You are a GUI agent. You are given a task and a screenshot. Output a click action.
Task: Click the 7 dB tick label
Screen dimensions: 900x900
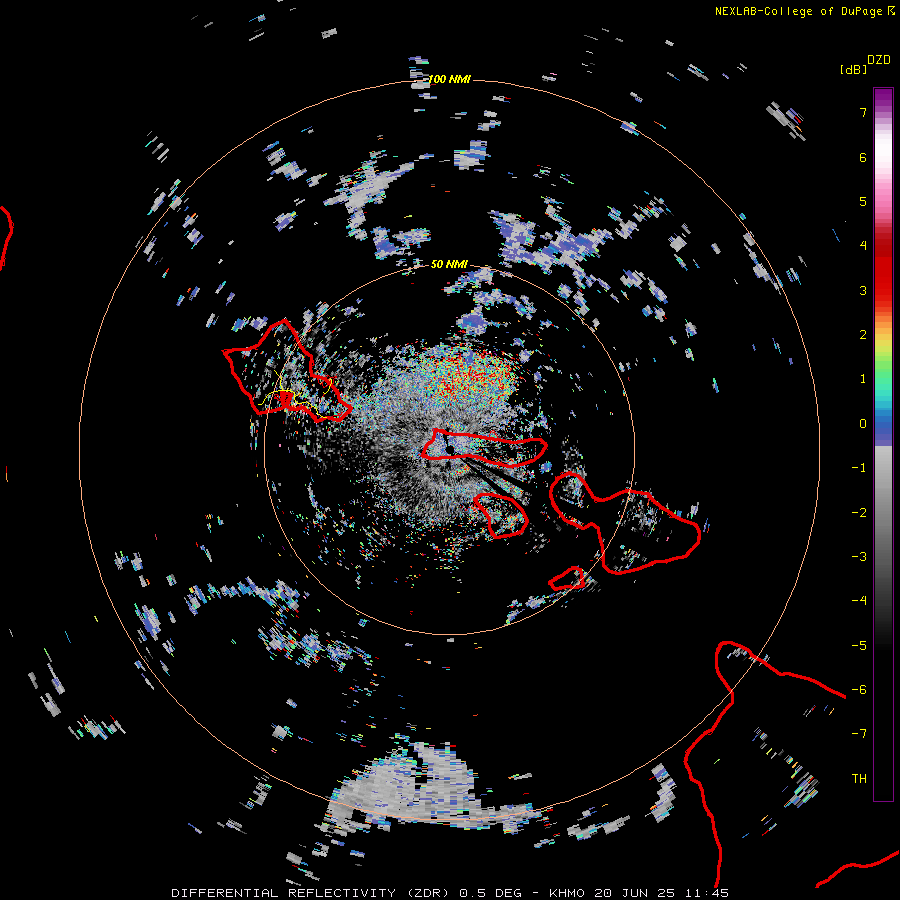coord(863,112)
